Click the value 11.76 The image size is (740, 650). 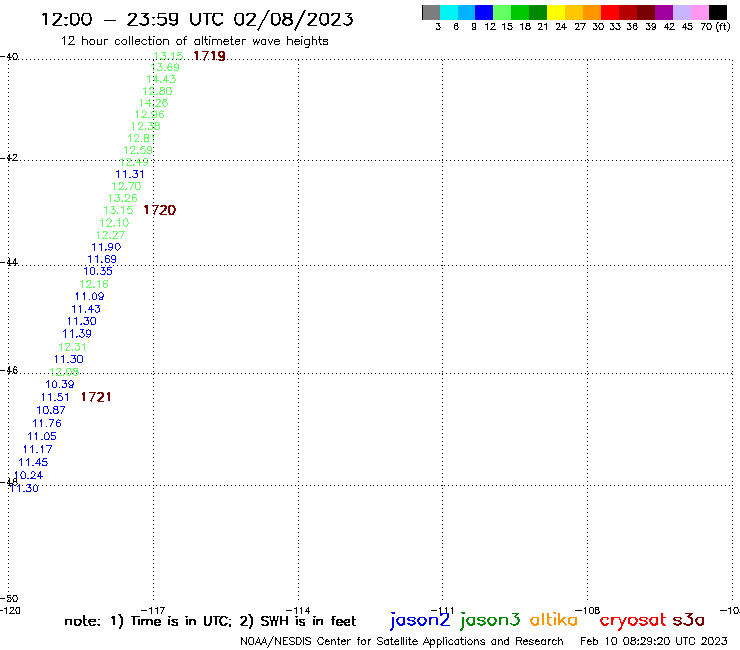tap(47, 423)
